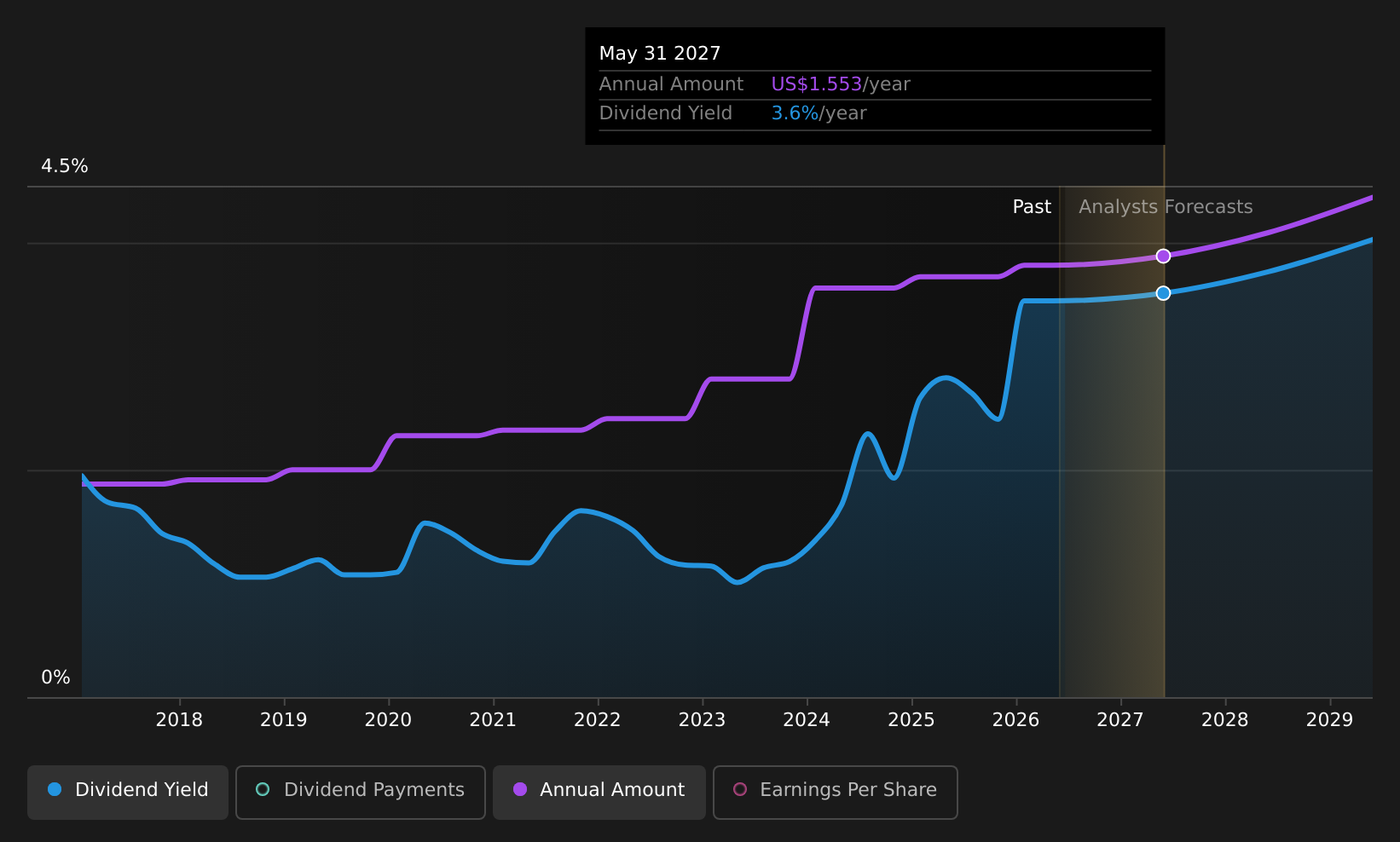Click the 0% y-axis label
1400x842 pixels.
[x=56, y=678]
